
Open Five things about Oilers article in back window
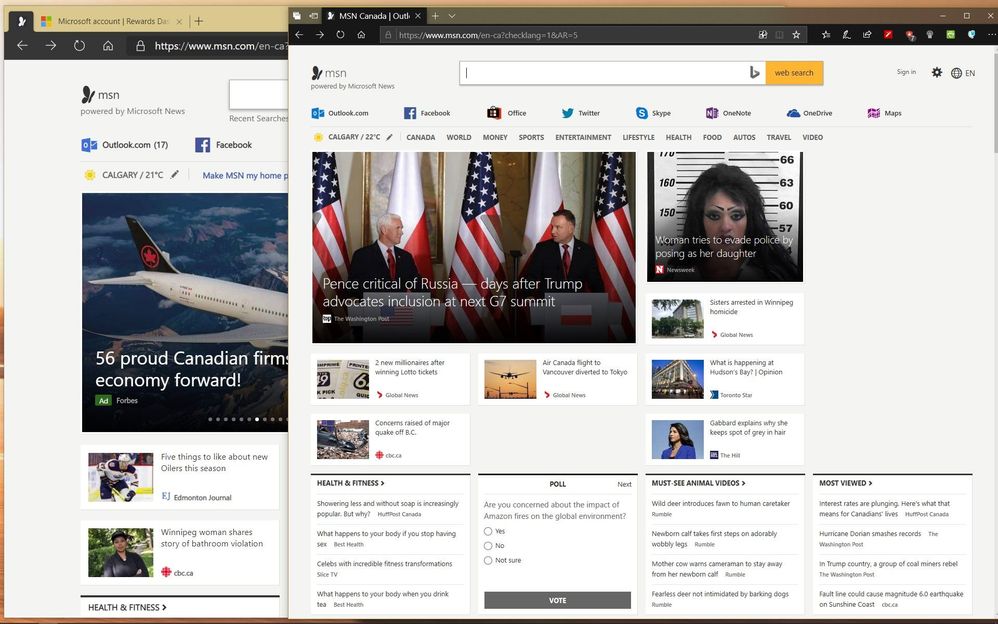coord(180,477)
